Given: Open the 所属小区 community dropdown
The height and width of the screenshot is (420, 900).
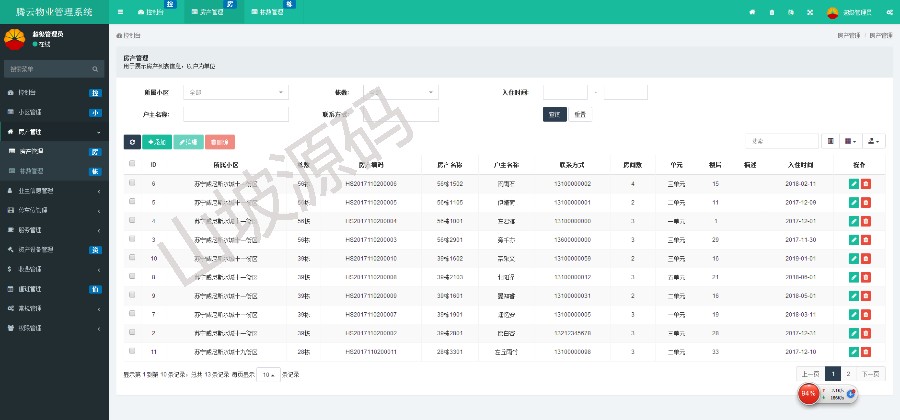Looking at the screenshot, I should point(235,92).
